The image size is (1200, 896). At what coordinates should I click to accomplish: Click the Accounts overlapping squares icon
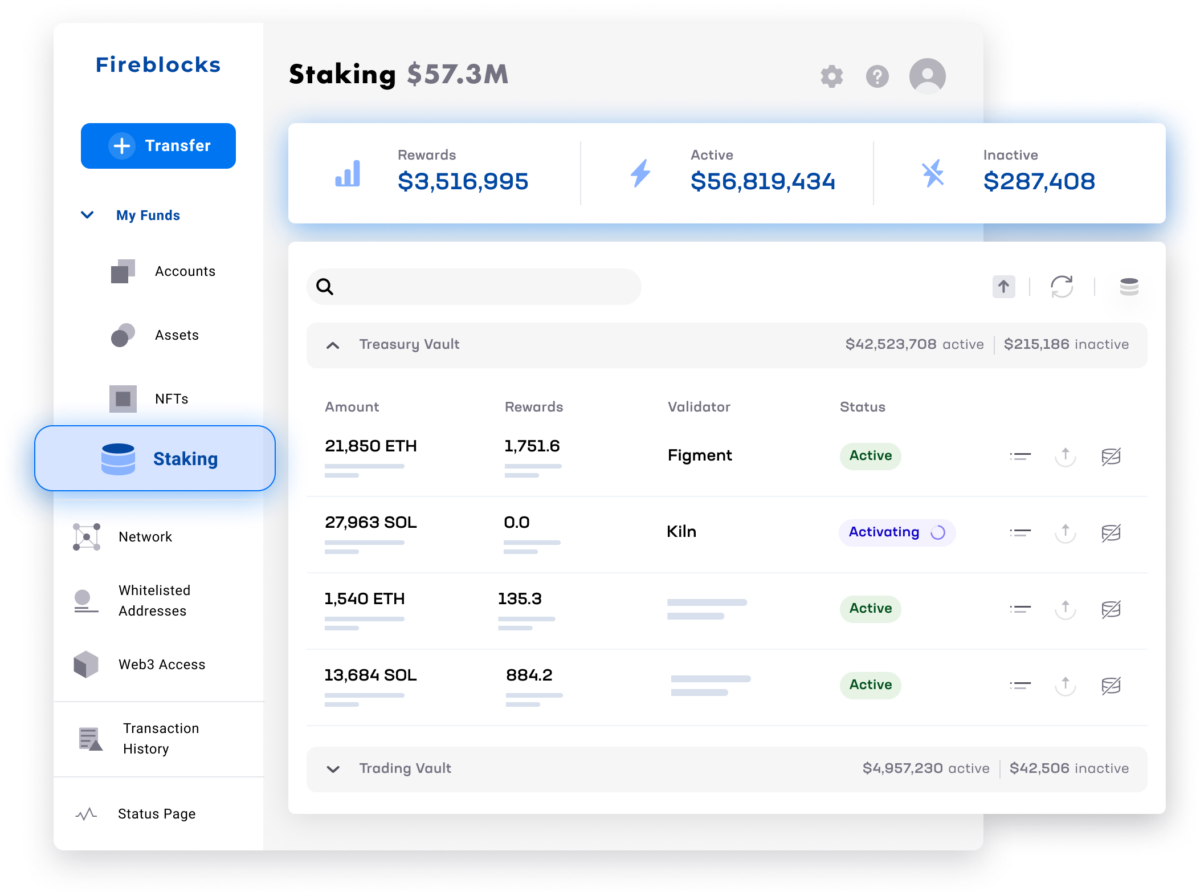pyautogui.click(x=123, y=271)
